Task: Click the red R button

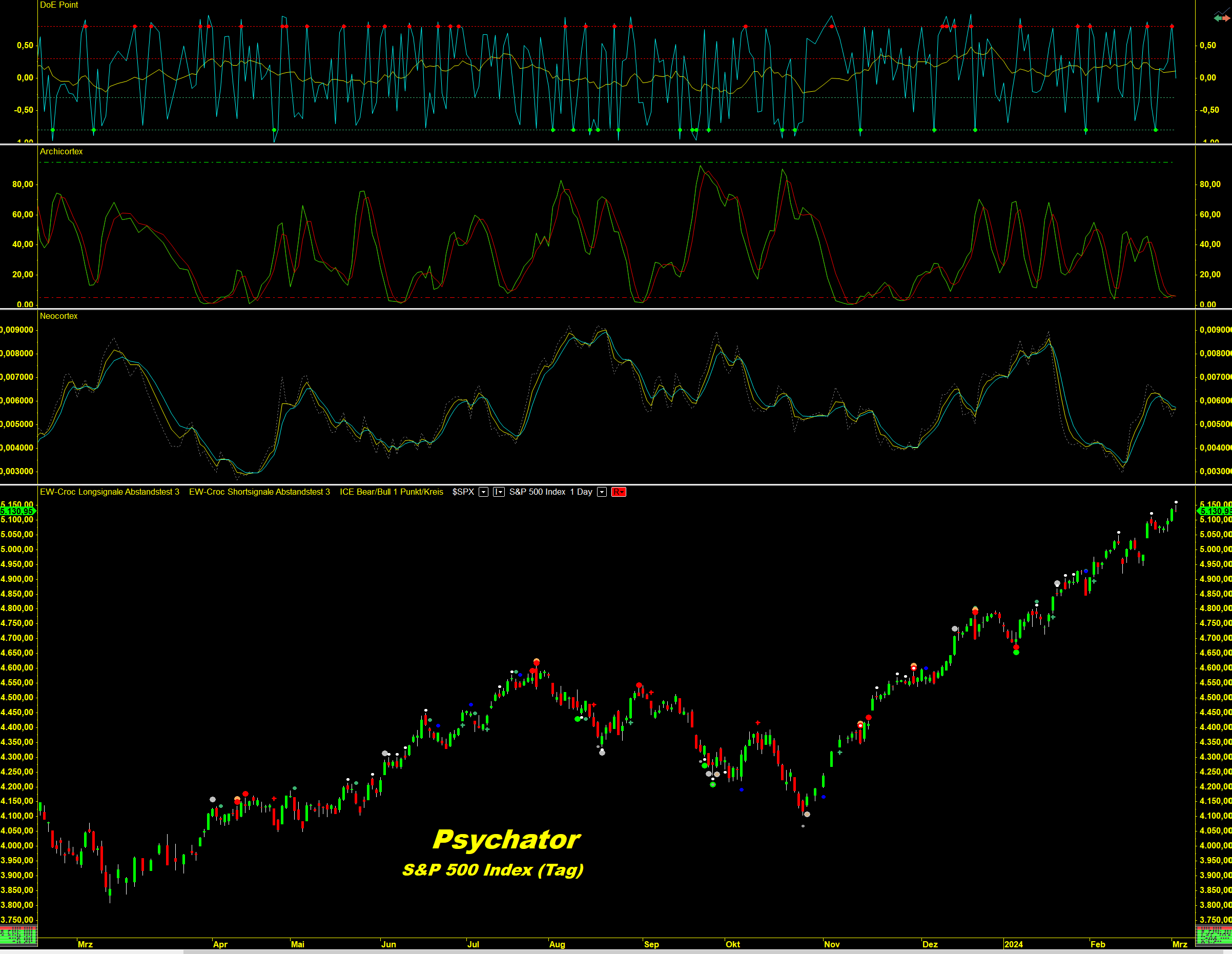Action: pyautogui.click(x=618, y=492)
